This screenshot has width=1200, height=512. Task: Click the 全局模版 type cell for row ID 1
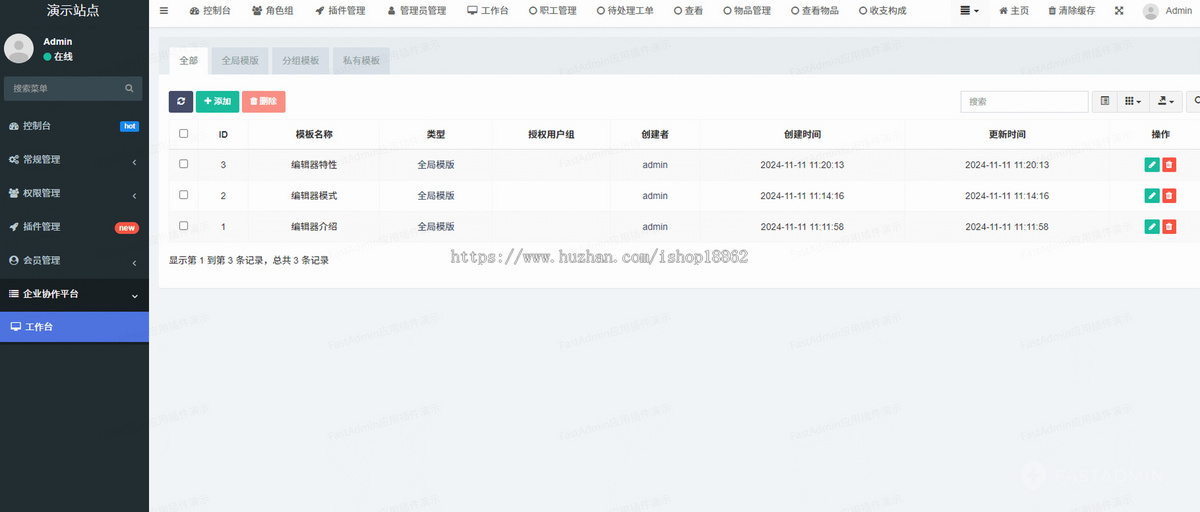(x=436, y=227)
